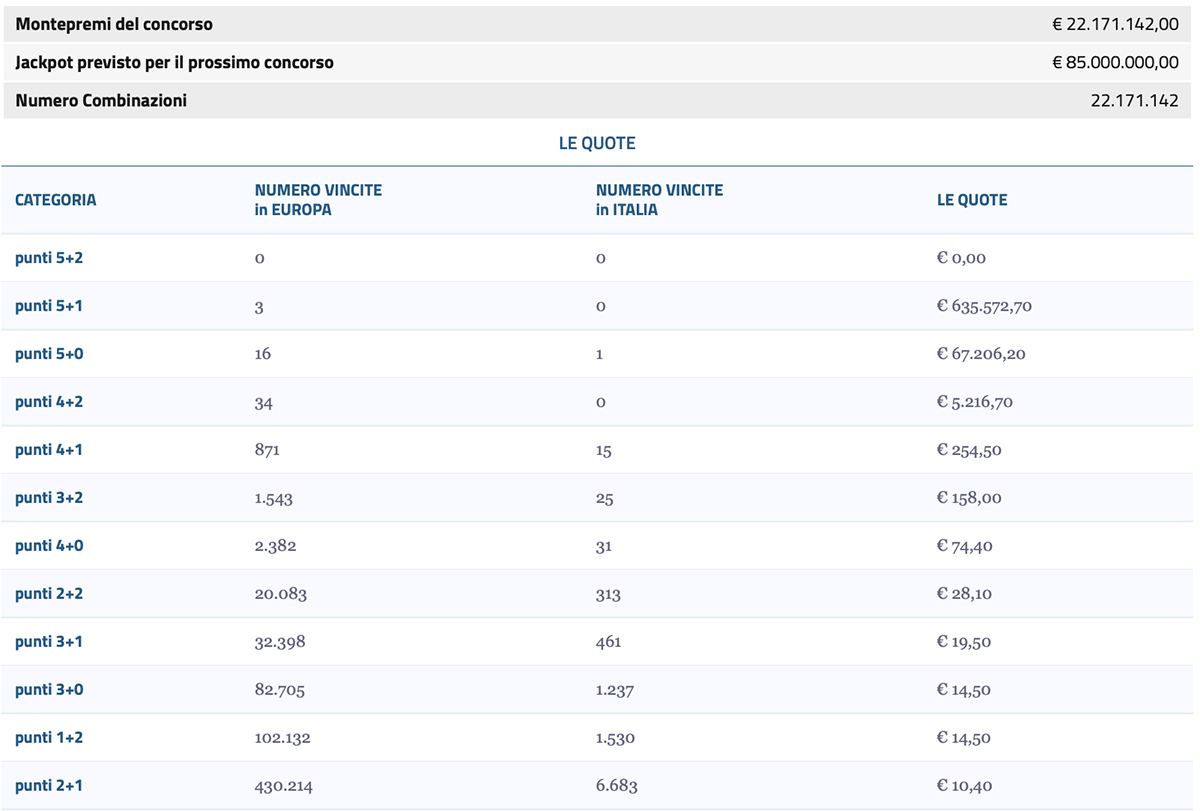Viewport: 1200px width, 811px height.
Task: Click the "punti 4+2" category label
Action: (x=49, y=402)
